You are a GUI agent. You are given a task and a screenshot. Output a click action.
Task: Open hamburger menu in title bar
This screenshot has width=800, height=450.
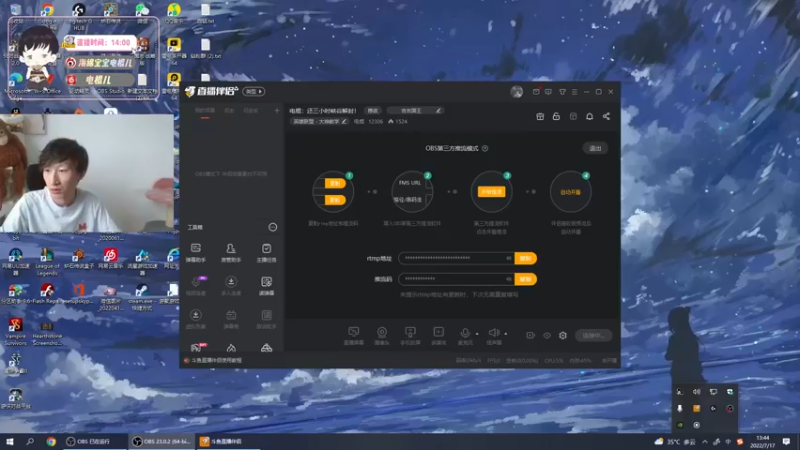click(574, 92)
